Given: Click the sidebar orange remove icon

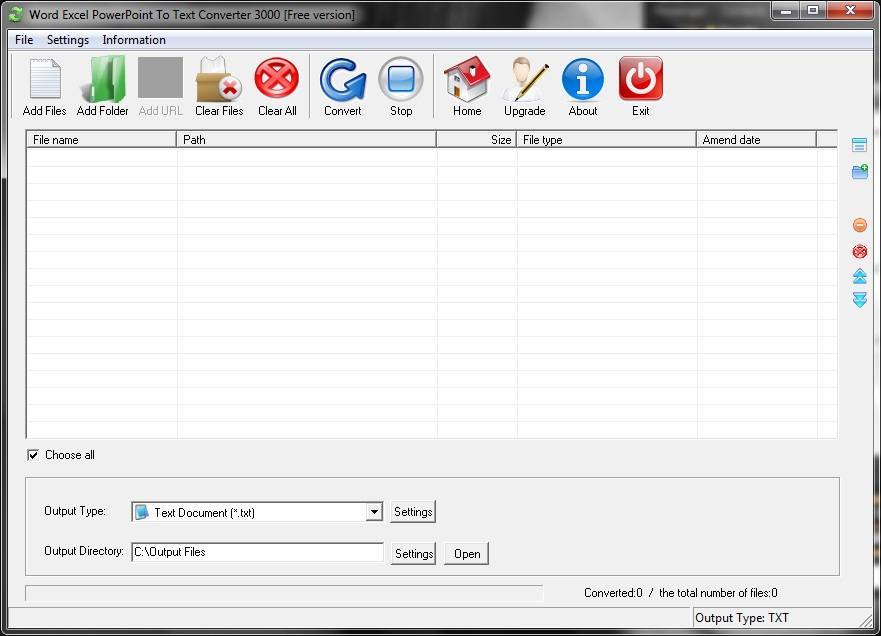Looking at the screenshot, I should click(x=859, y=225).
